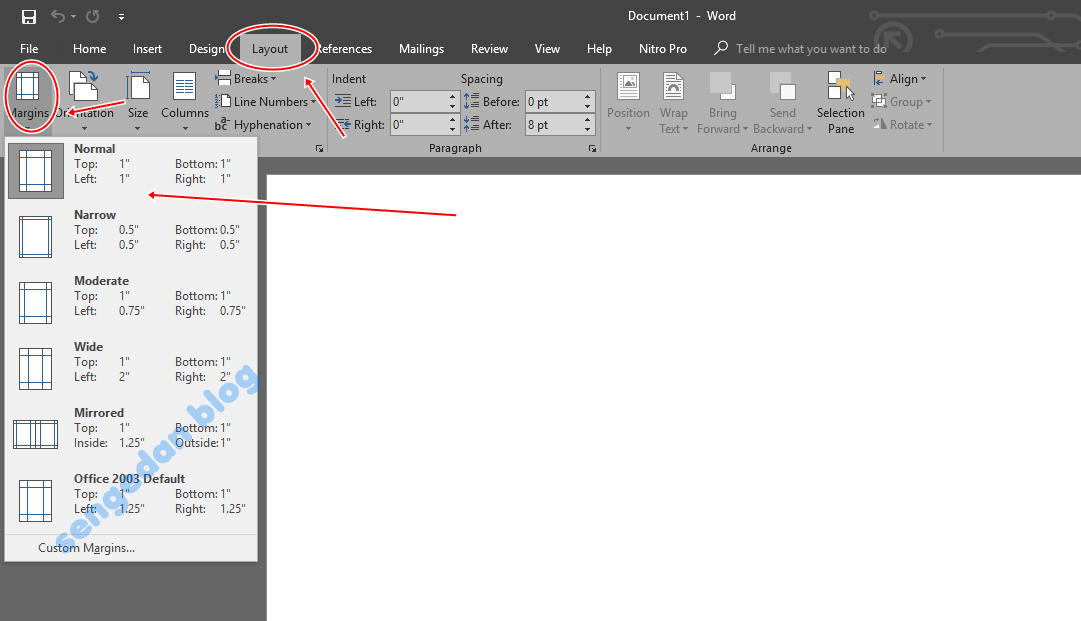Image resolution: width=1081 pixels, height=621 pixels.
Task: Decrease Spacing After with down arrow
Action: 587,130
